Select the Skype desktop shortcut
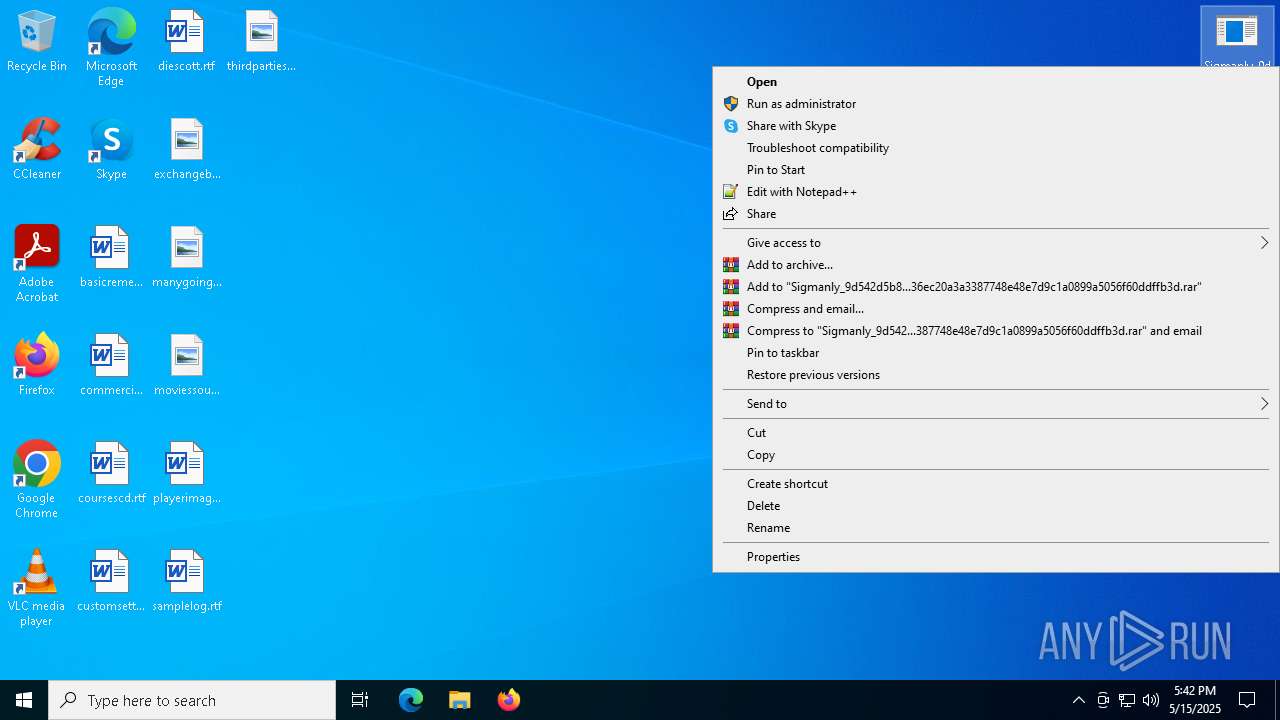The width and height of the screenshot is (1280, 720). coord(111,150)
